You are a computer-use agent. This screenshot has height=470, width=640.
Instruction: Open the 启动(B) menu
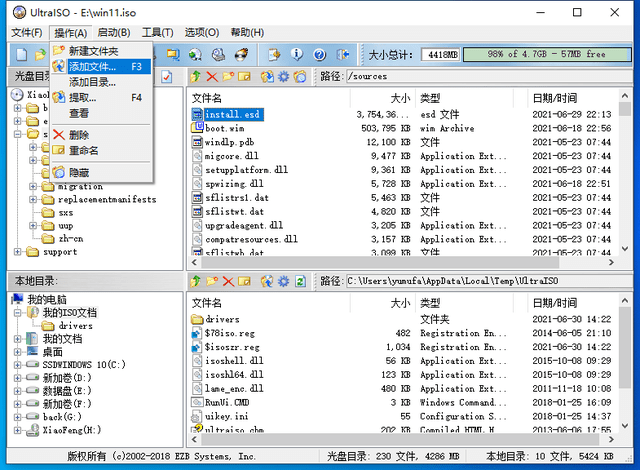click(114, 33)
